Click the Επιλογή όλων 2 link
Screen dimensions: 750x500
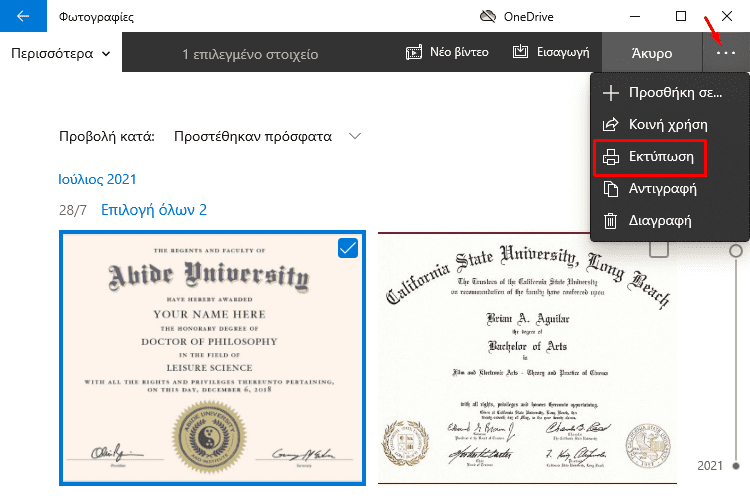click(x=154, y=210)
